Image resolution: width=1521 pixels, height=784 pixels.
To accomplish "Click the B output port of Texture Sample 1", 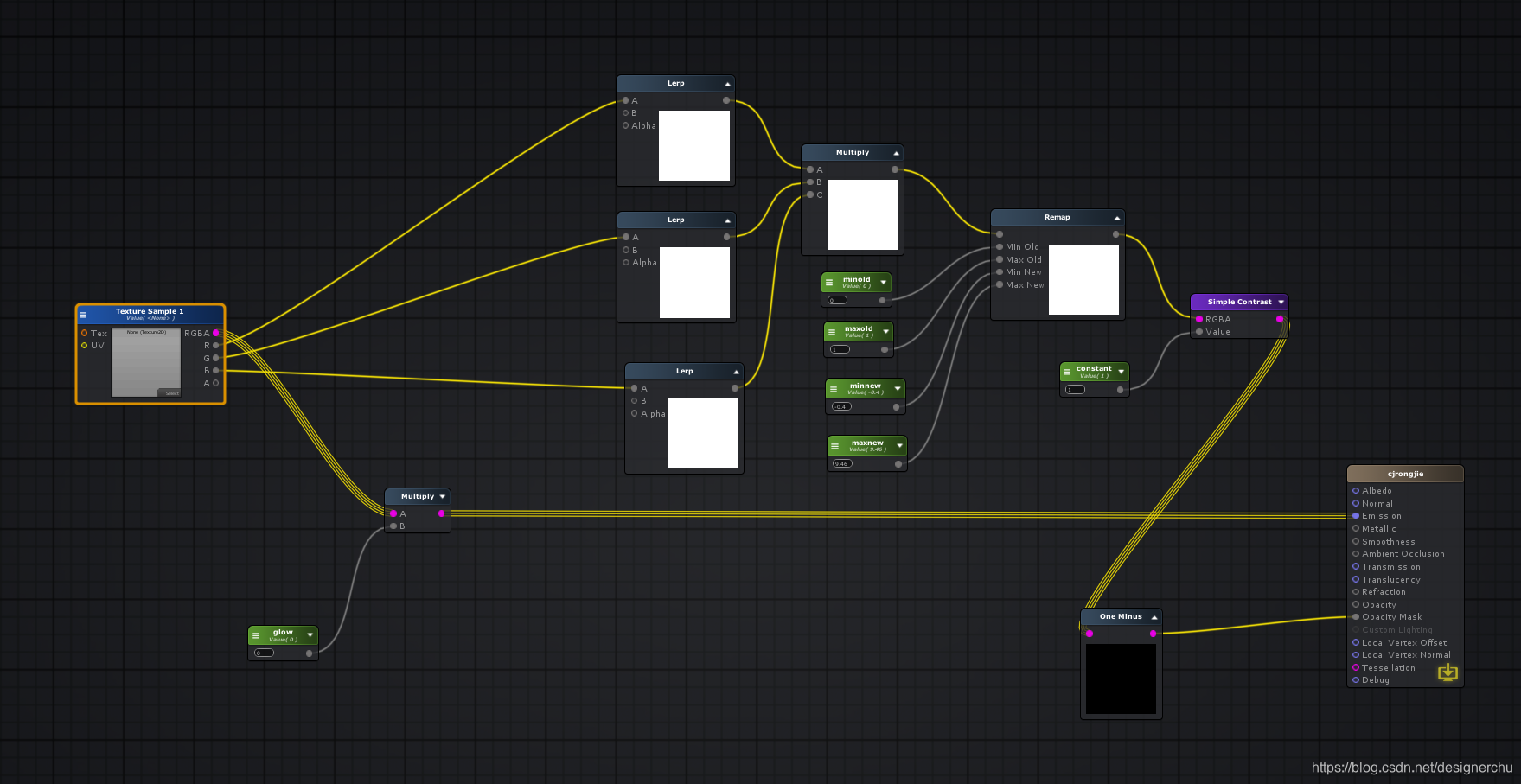I will (x=216, y=370).
